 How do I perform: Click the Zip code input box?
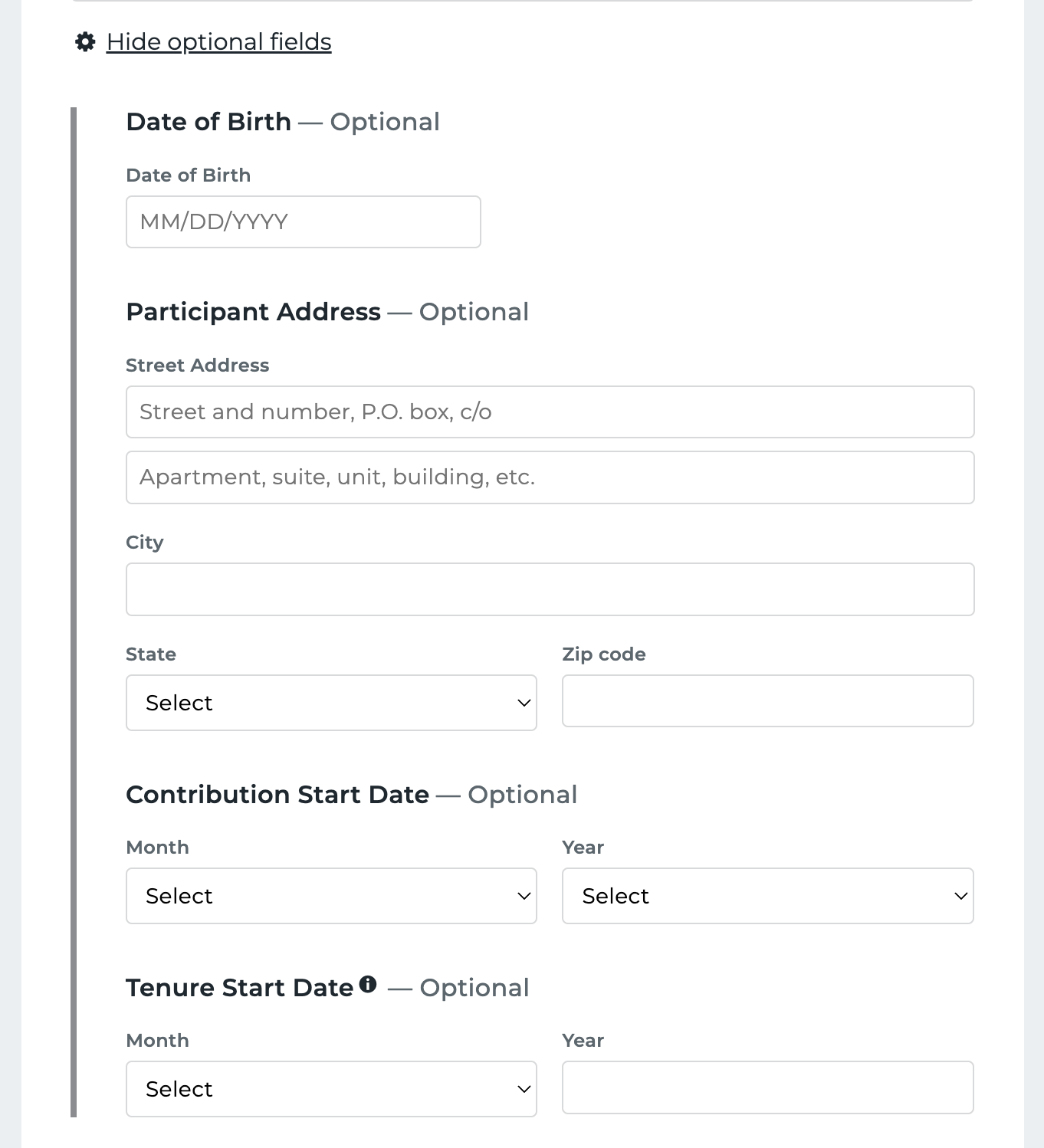click(x=768, y=701)
